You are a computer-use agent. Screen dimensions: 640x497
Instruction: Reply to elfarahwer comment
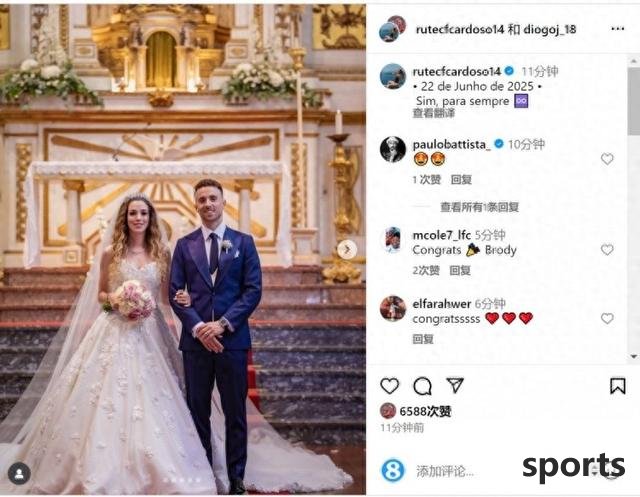423,339
